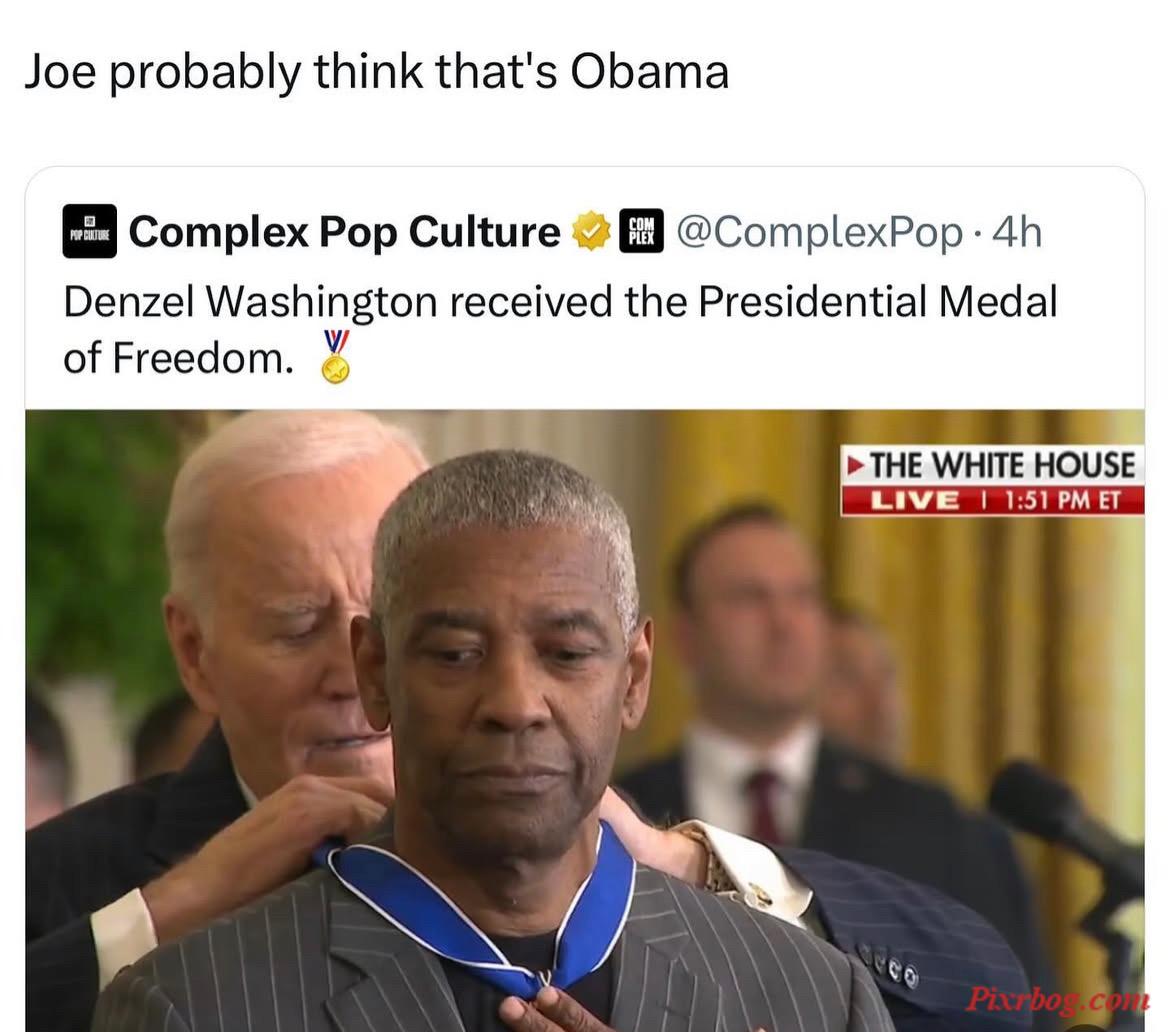Click the black microphone in the video
This screenshot has height=1032, width=1170.
(1067, 821)
